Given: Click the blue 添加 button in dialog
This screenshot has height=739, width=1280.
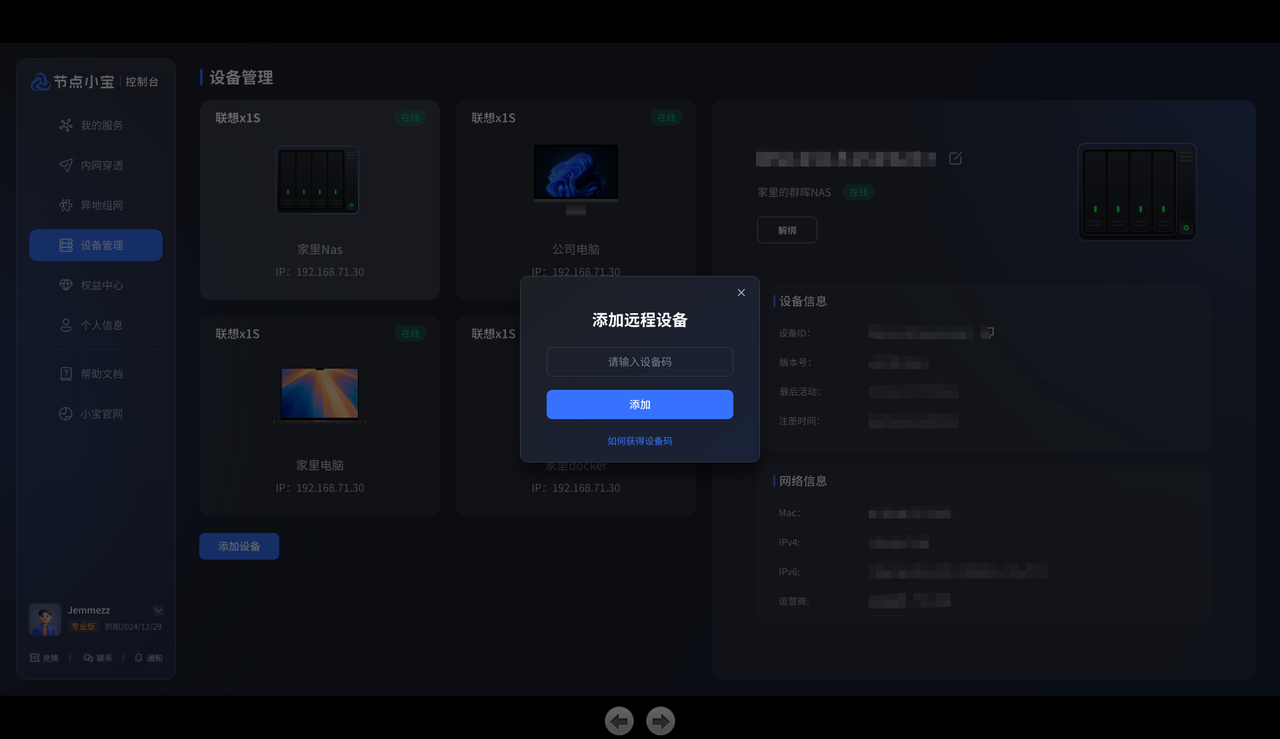Looking at the screenshot, I should 640,405.
